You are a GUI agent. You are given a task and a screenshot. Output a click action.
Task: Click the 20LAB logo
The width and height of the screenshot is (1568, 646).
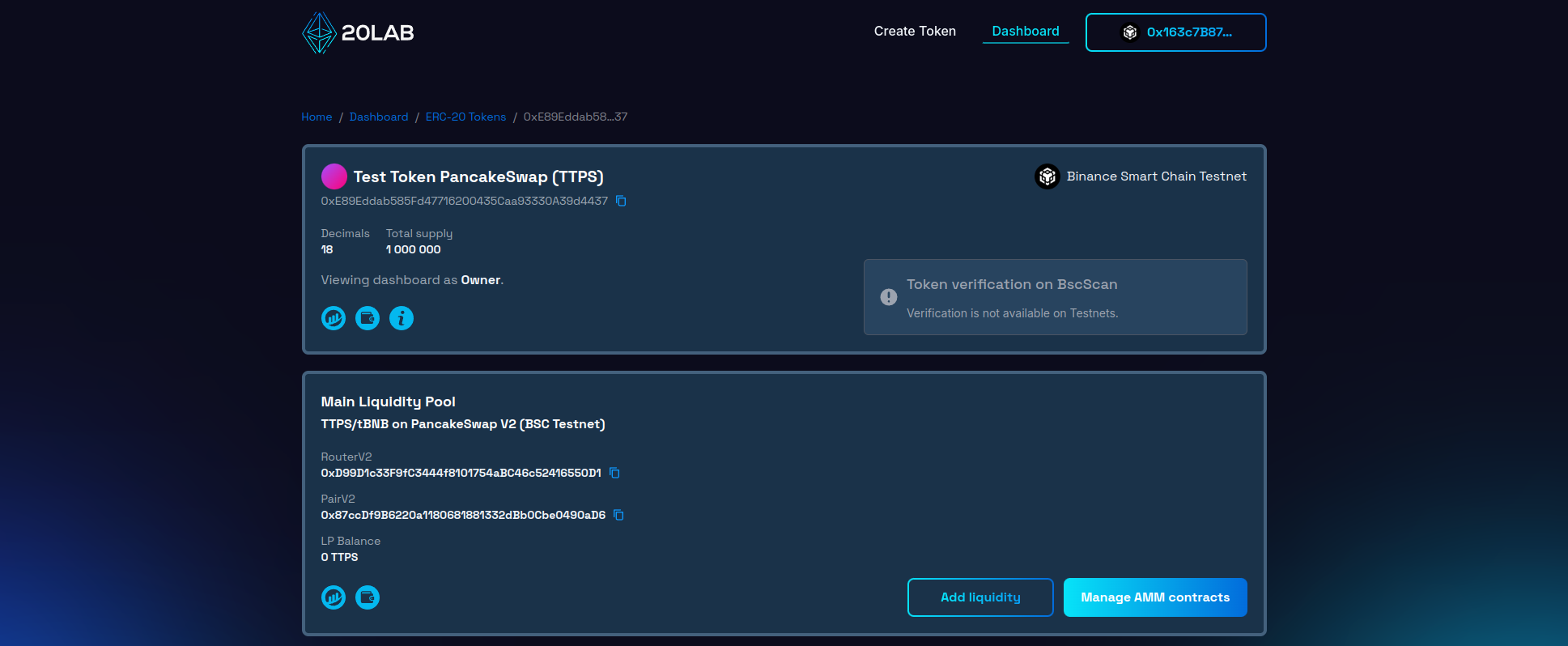click(358, 32)
